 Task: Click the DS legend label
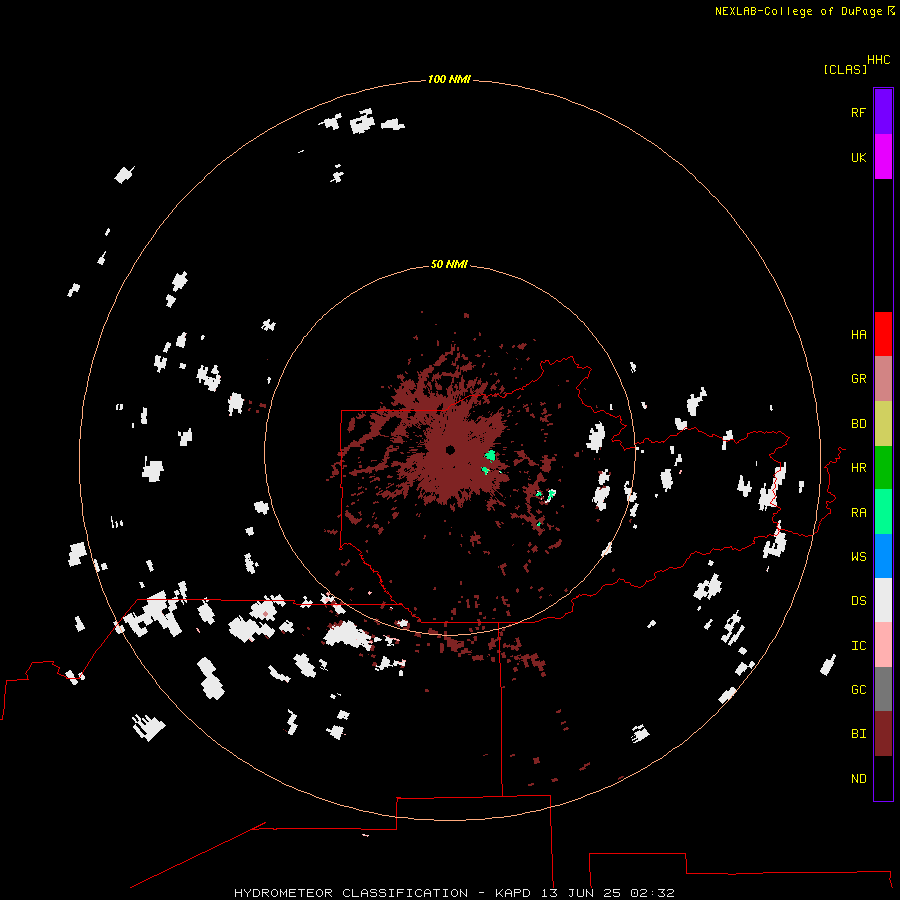pos(858,600)
